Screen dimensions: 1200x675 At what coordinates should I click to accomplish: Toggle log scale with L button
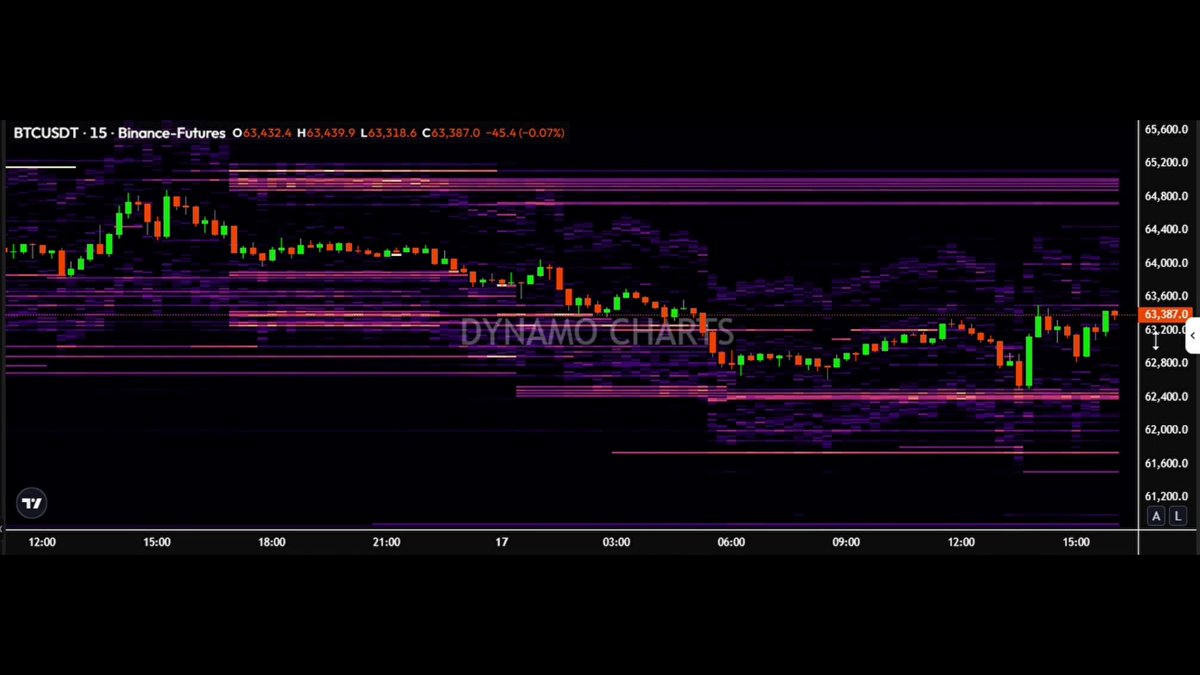click(x=1177, y=516)
